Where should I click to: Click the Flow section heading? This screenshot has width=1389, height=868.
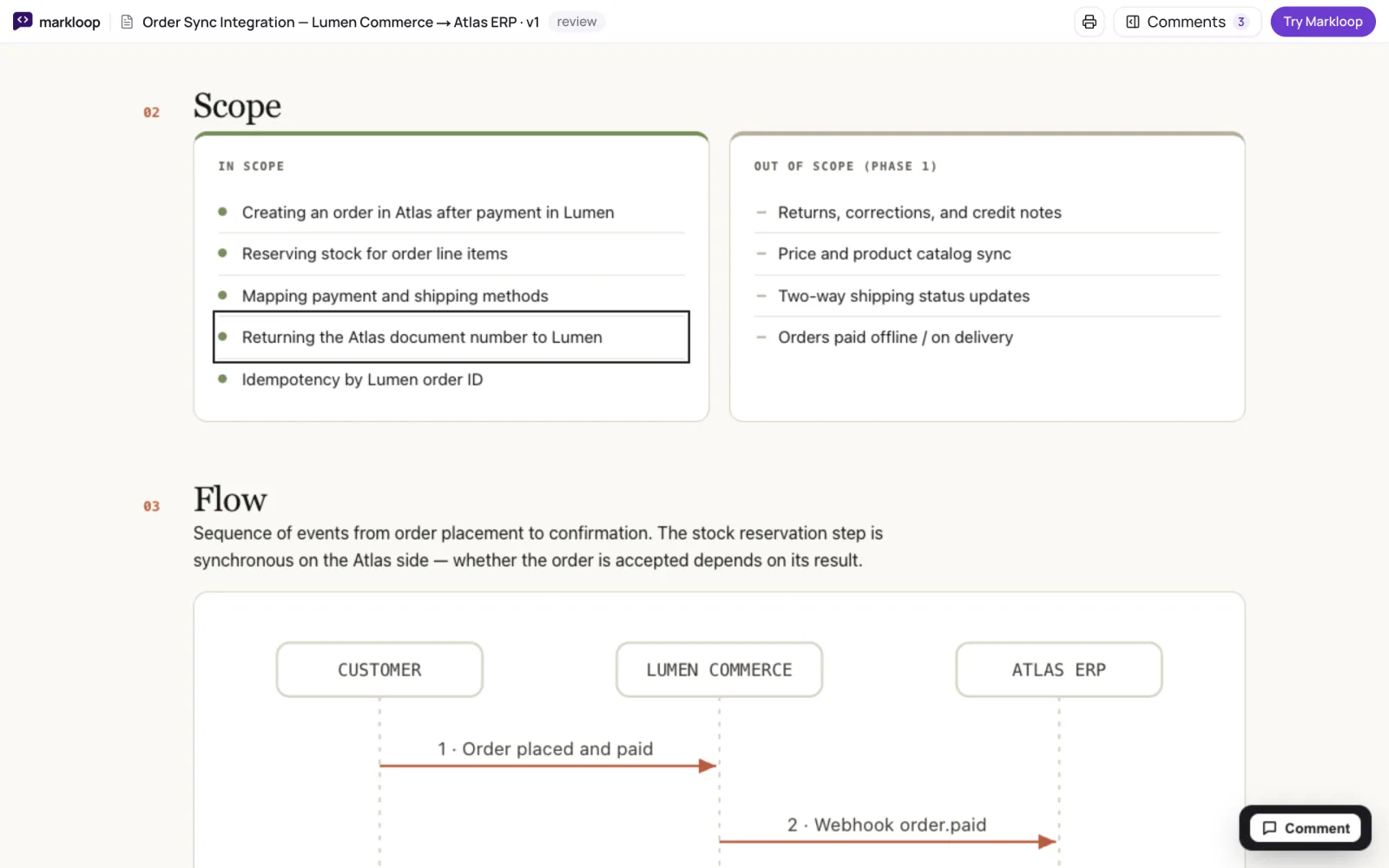(230, 499)
